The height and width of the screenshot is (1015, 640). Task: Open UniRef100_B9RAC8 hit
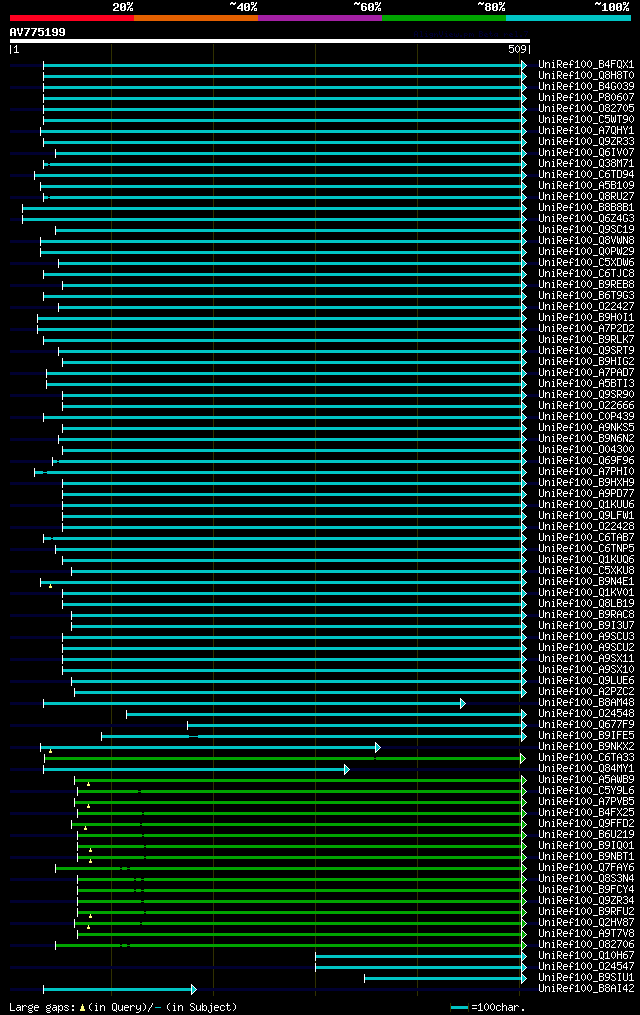pos(586,615)
